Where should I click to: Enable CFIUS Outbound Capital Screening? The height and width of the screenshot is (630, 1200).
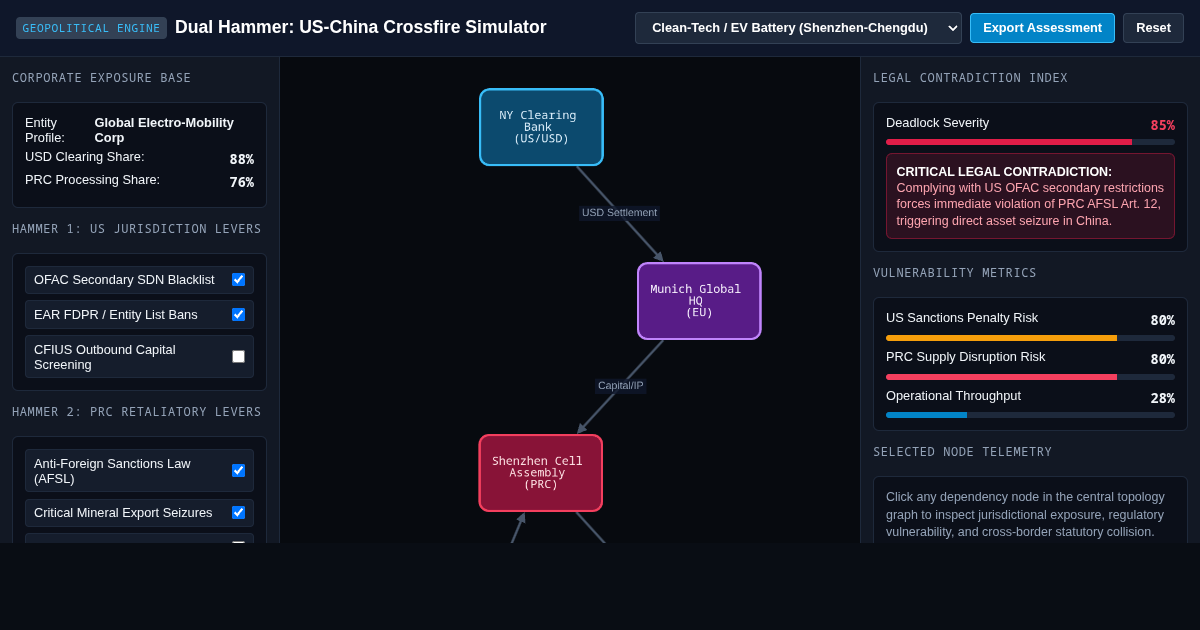coord(238,356)
